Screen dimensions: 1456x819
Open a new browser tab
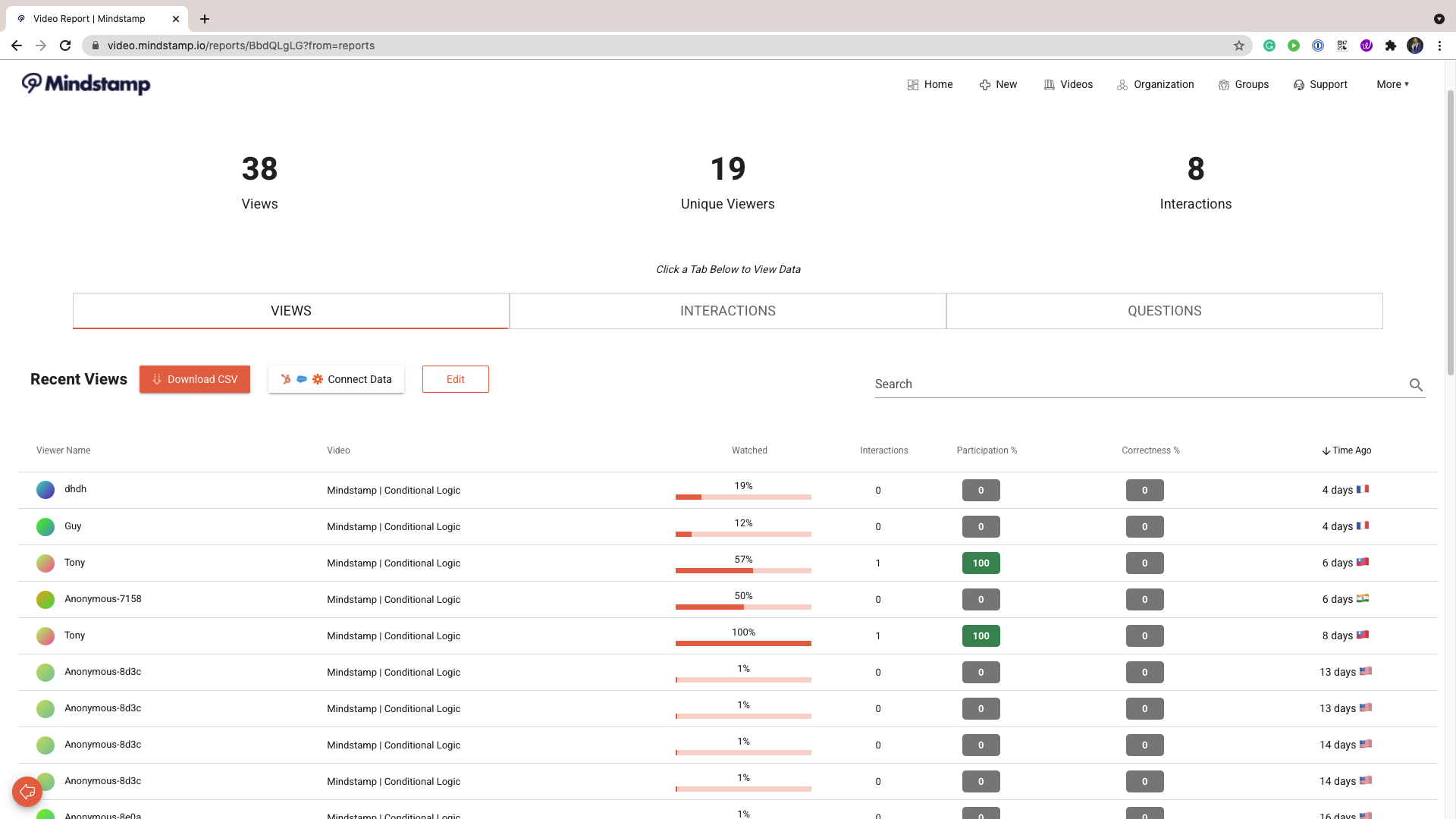click(x=205, y=19)
